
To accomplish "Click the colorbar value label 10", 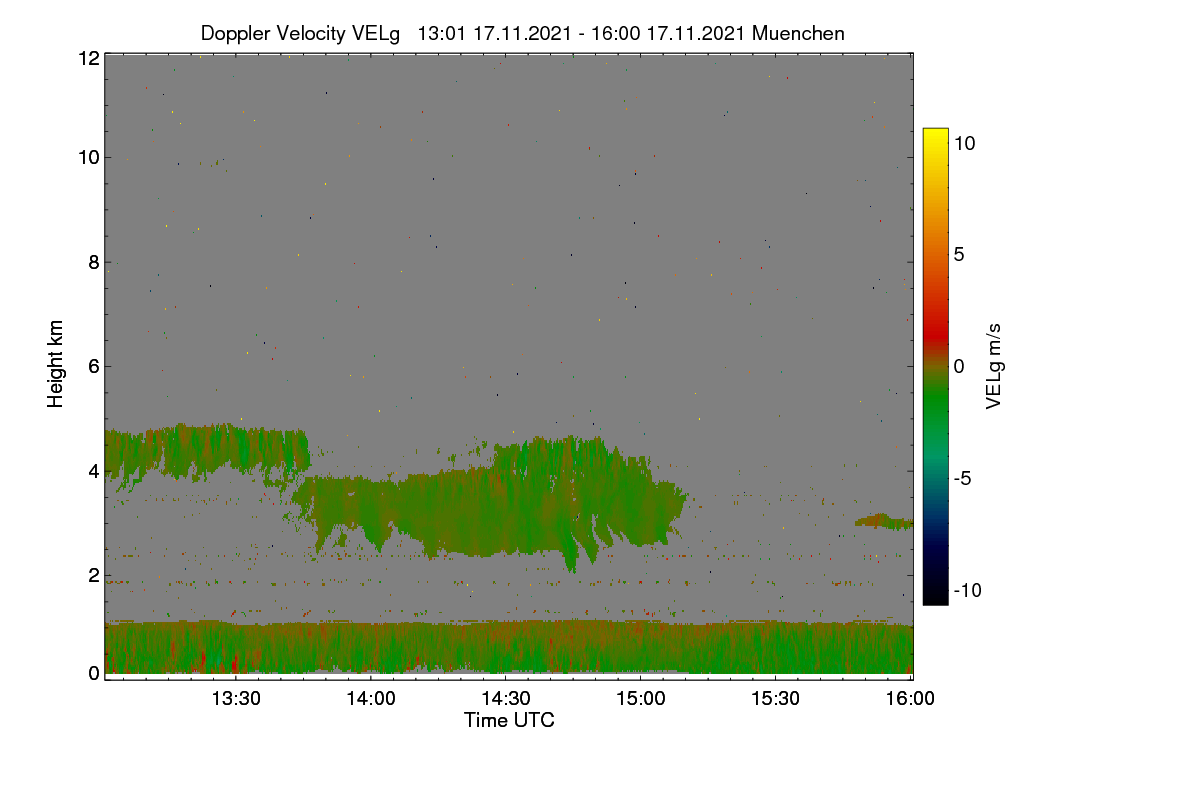I will coord(964,143).
